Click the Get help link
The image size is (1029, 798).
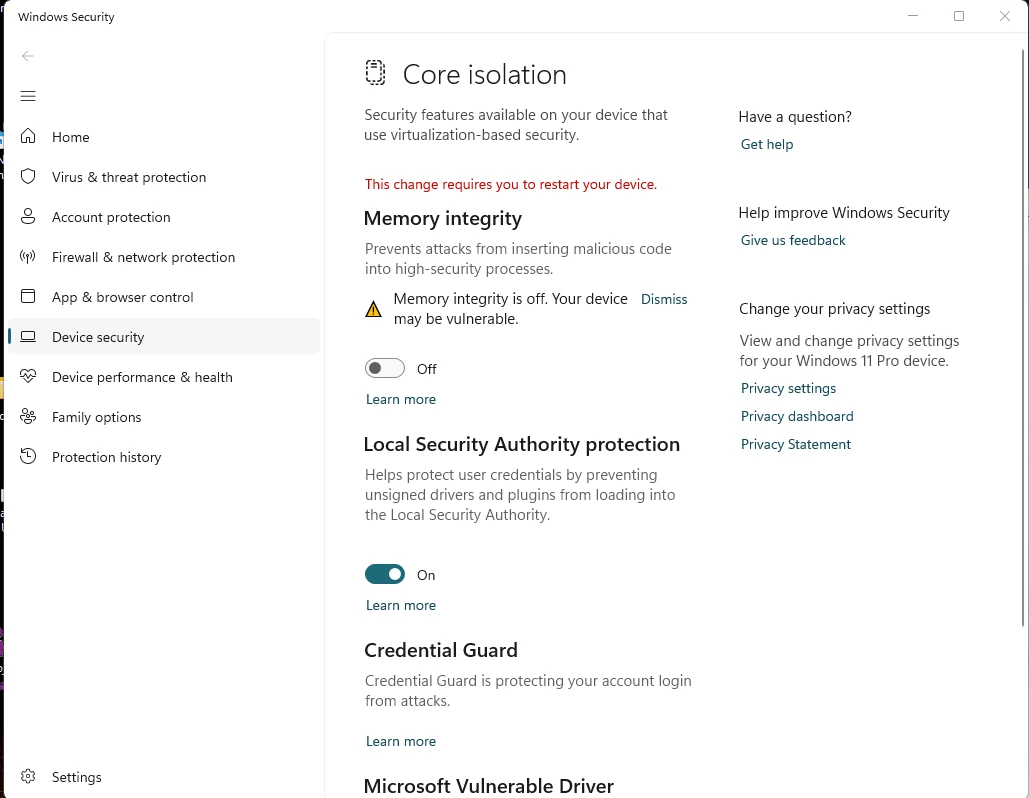[x=766, y=144]
